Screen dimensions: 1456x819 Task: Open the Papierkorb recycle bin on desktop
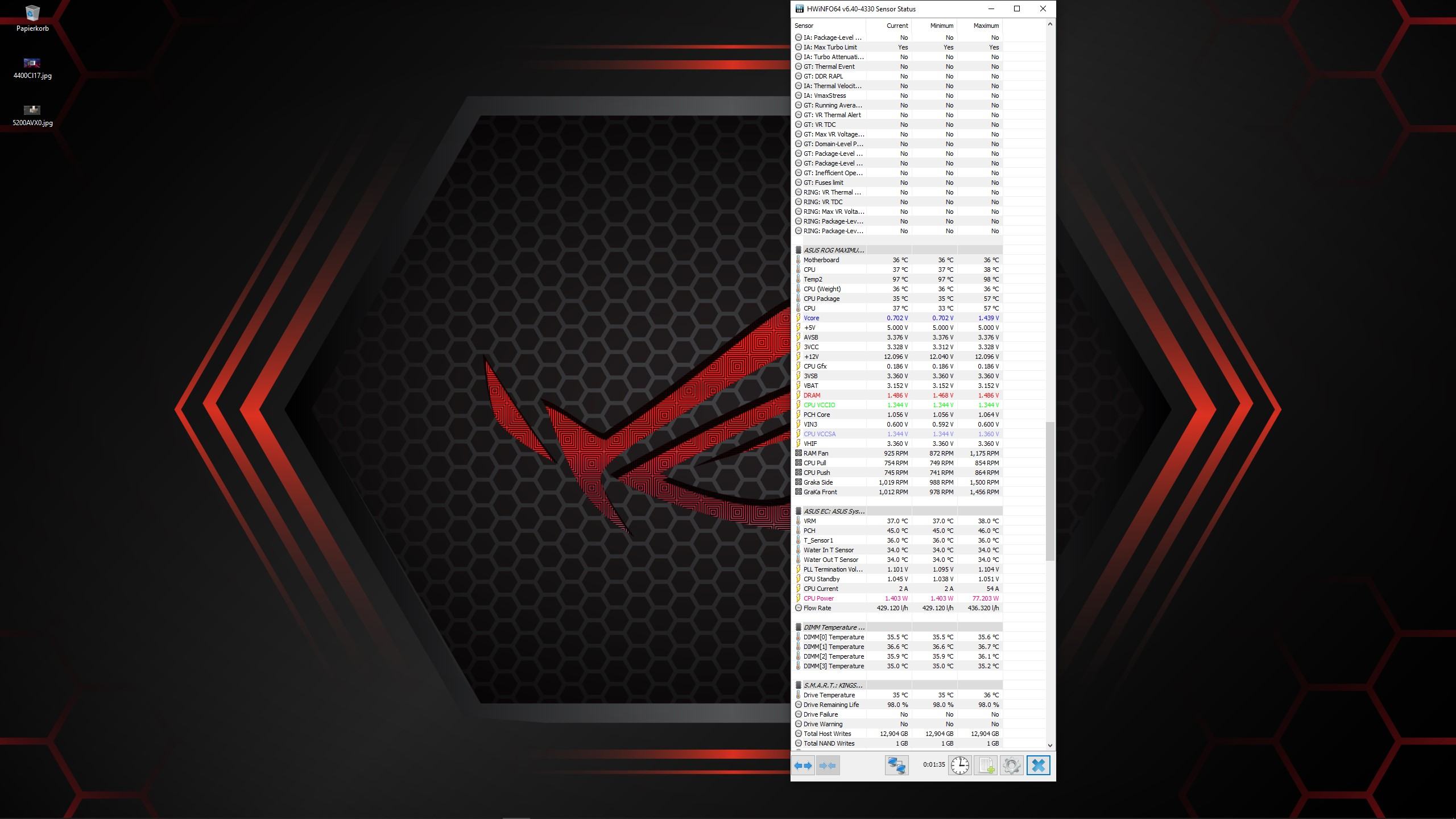point(32,19)
